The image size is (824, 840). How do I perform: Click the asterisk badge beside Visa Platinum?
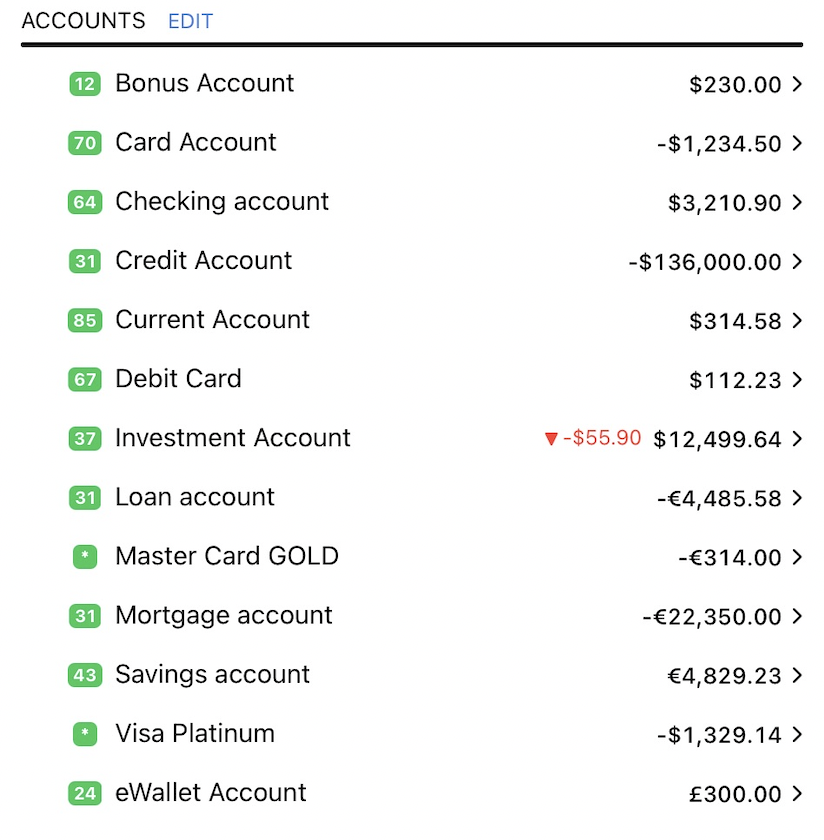click(x=85, y=735)
